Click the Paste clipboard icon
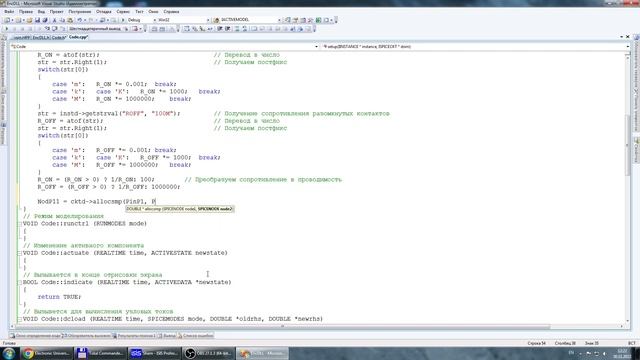The width and height of the screenshot is (640, 360). coord(70,20)
